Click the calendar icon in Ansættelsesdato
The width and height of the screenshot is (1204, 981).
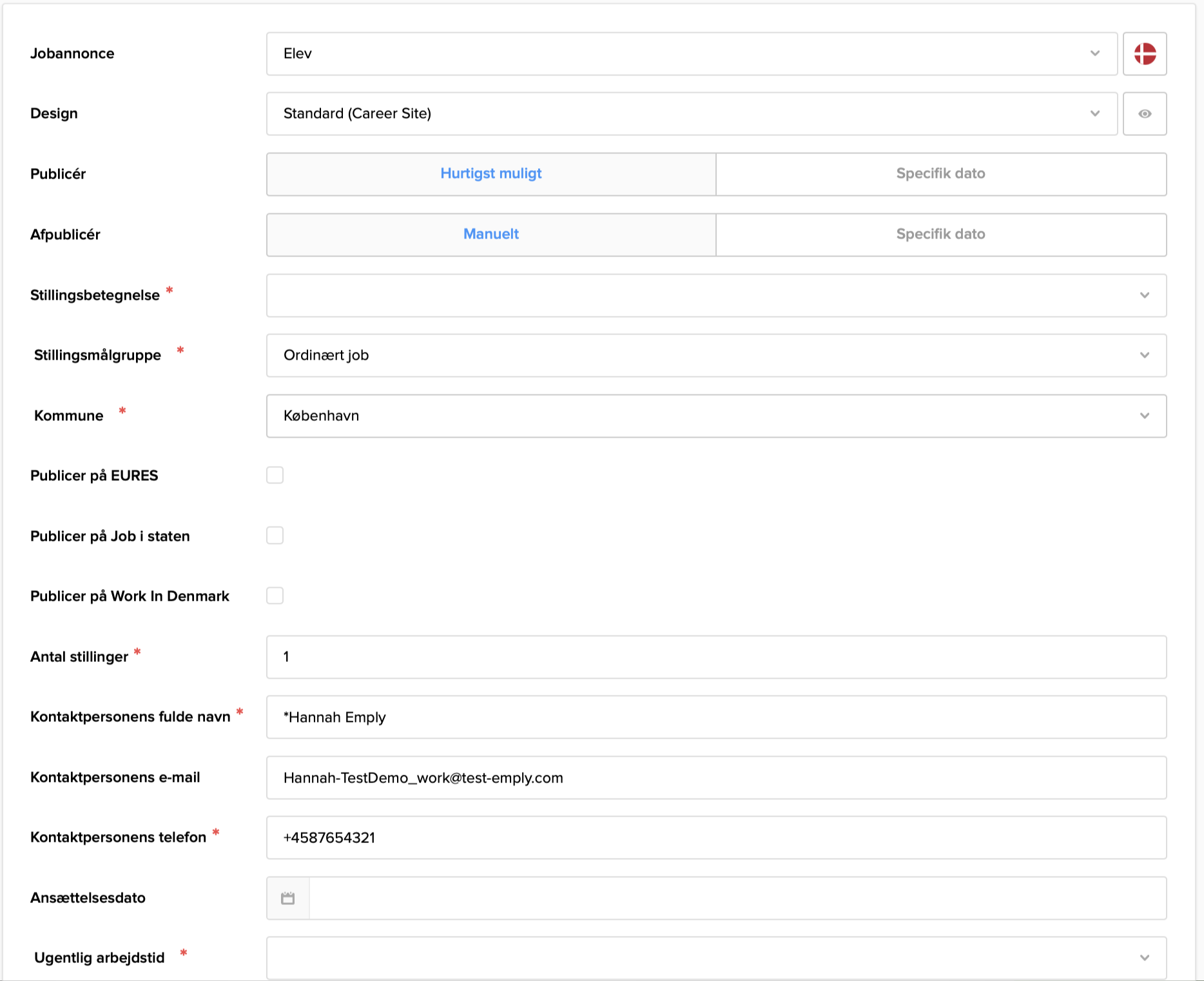tap(288, 898)
